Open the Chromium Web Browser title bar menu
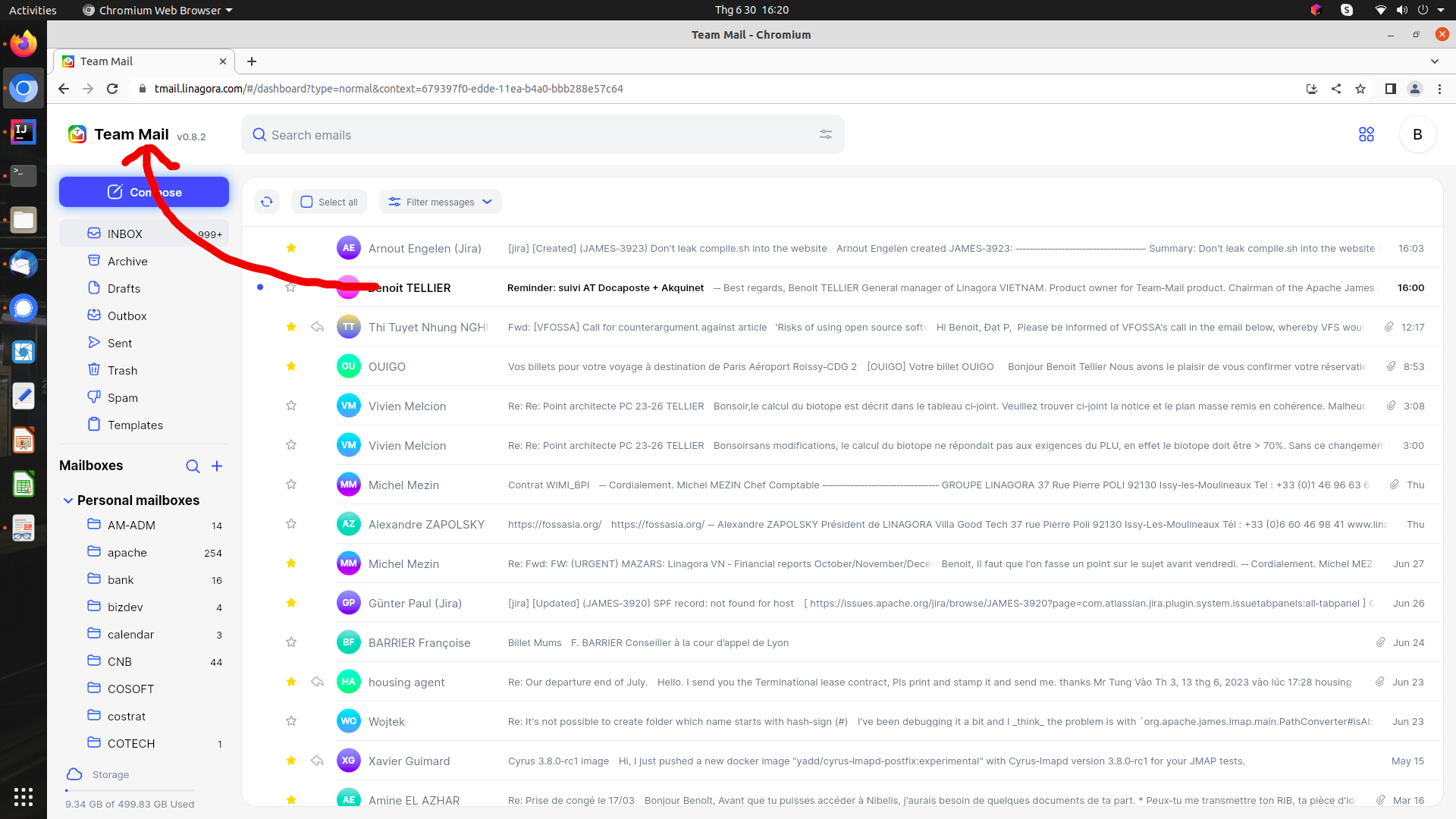 click(x=157, y=10)
